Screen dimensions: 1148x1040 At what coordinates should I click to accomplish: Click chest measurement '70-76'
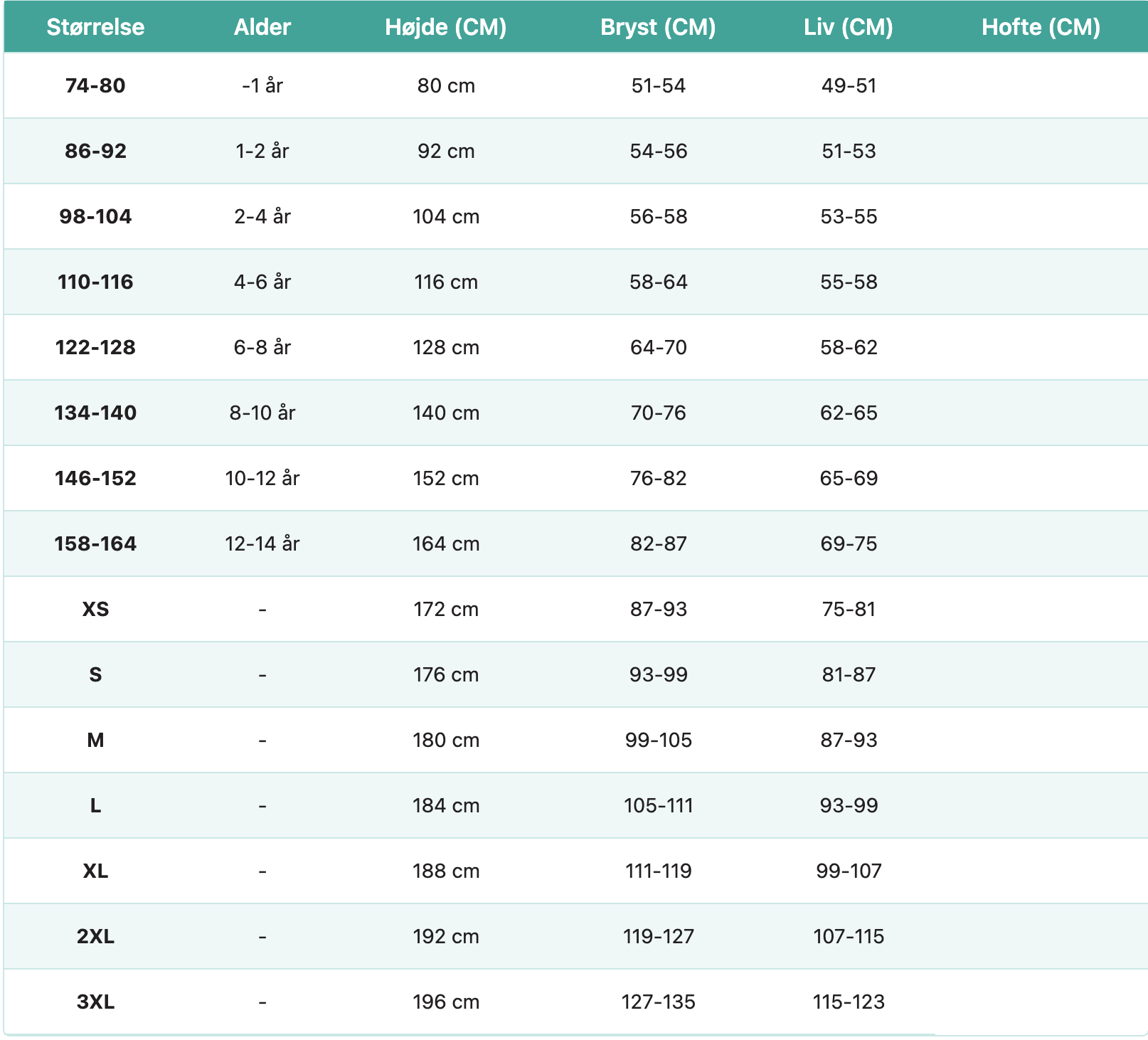click(x=659, y=413)
